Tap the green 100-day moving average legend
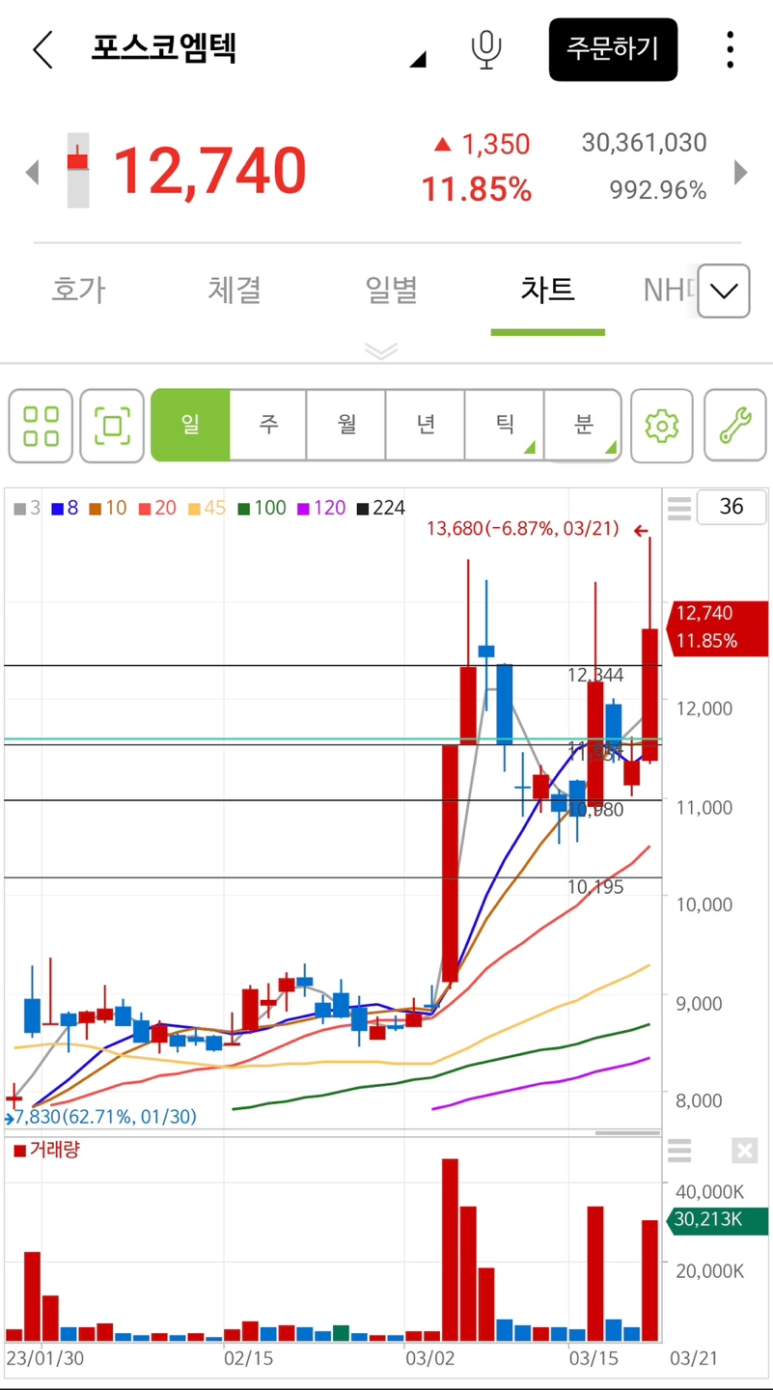The height and width of the screenshot is (1390, 773). click(261, 508)
